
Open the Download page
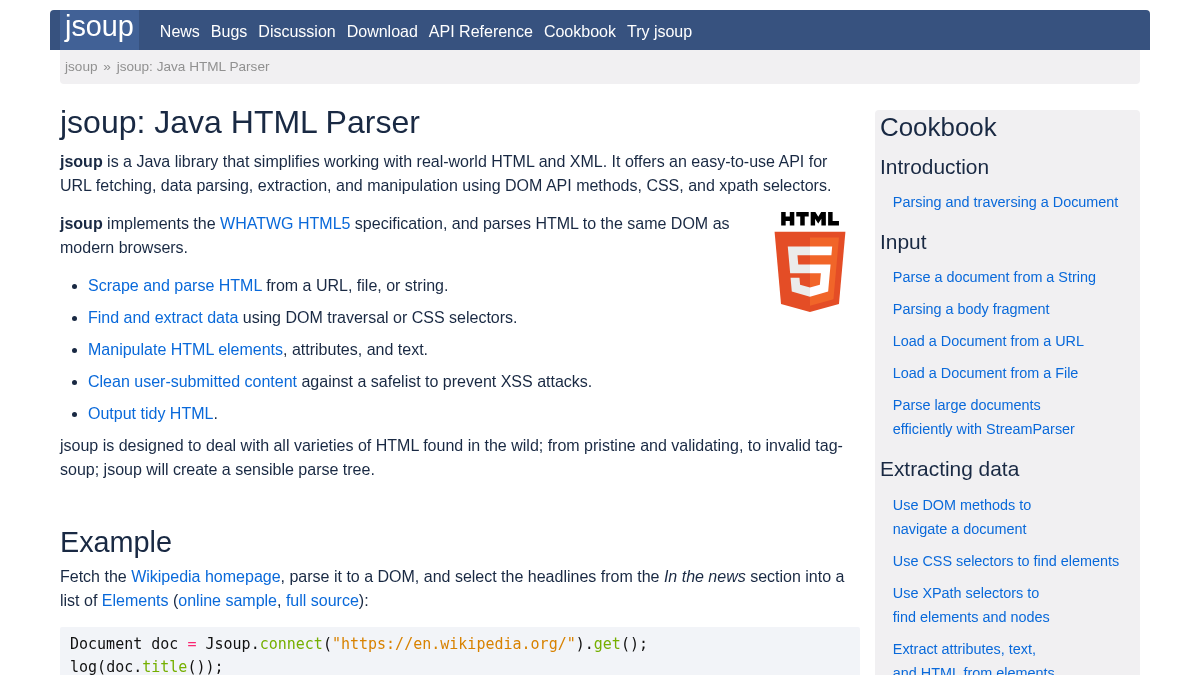(x=382, y=31)
